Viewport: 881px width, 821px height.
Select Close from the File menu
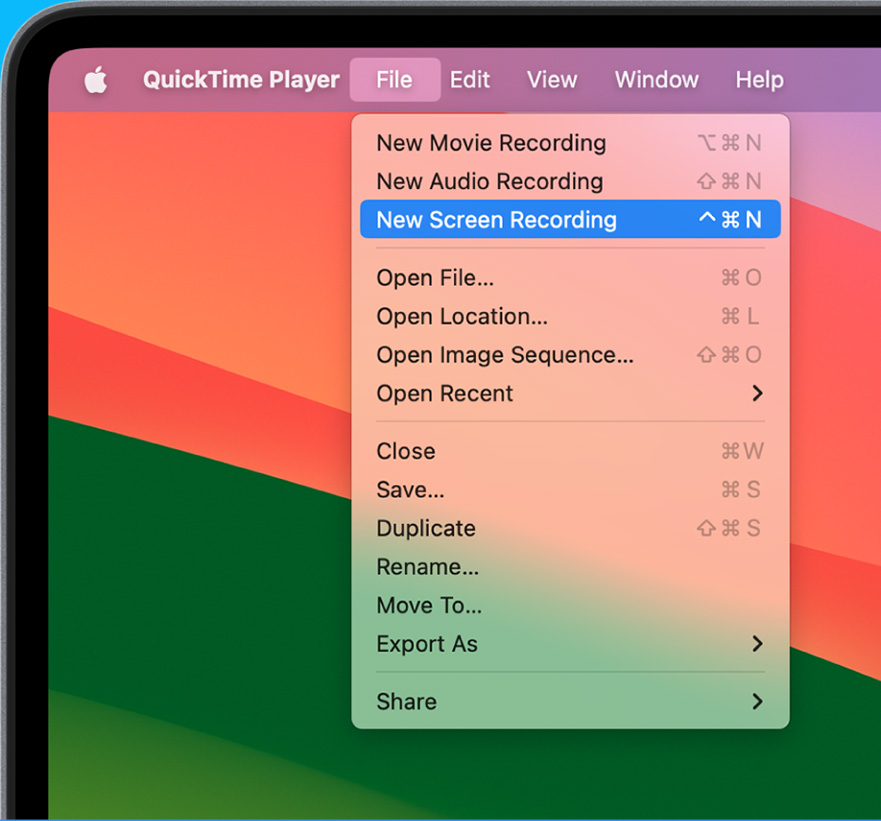[405, 451]
